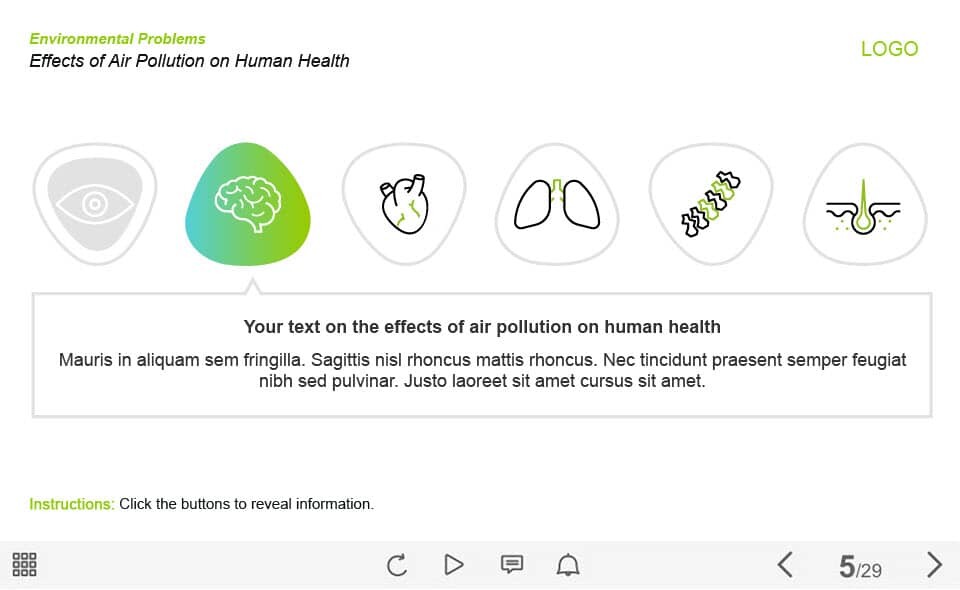Open the slide grid menu
Viewport: 960px width, 590px height.
coord(25,565)
